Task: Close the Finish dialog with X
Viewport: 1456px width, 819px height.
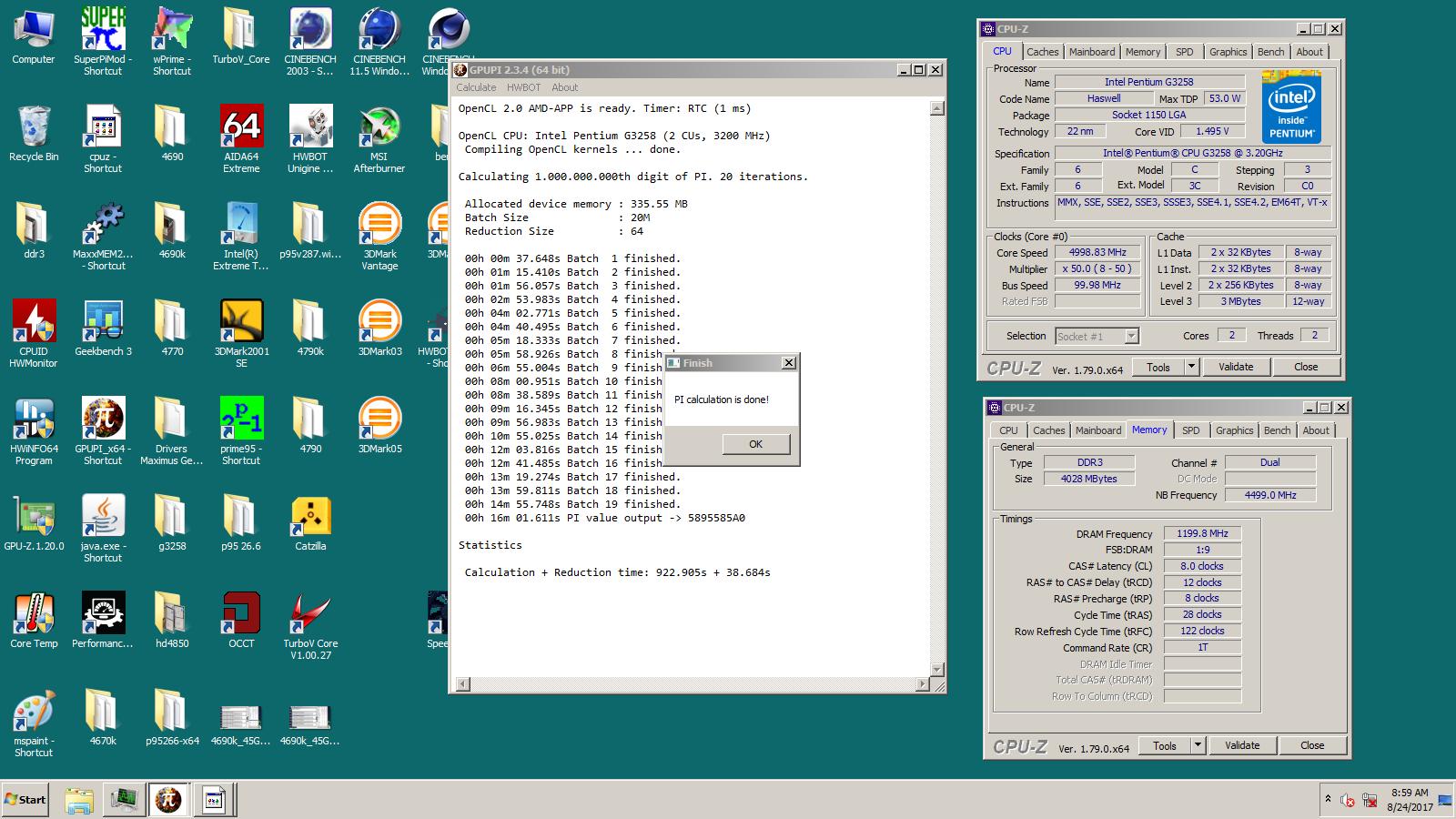Action: 789,362
